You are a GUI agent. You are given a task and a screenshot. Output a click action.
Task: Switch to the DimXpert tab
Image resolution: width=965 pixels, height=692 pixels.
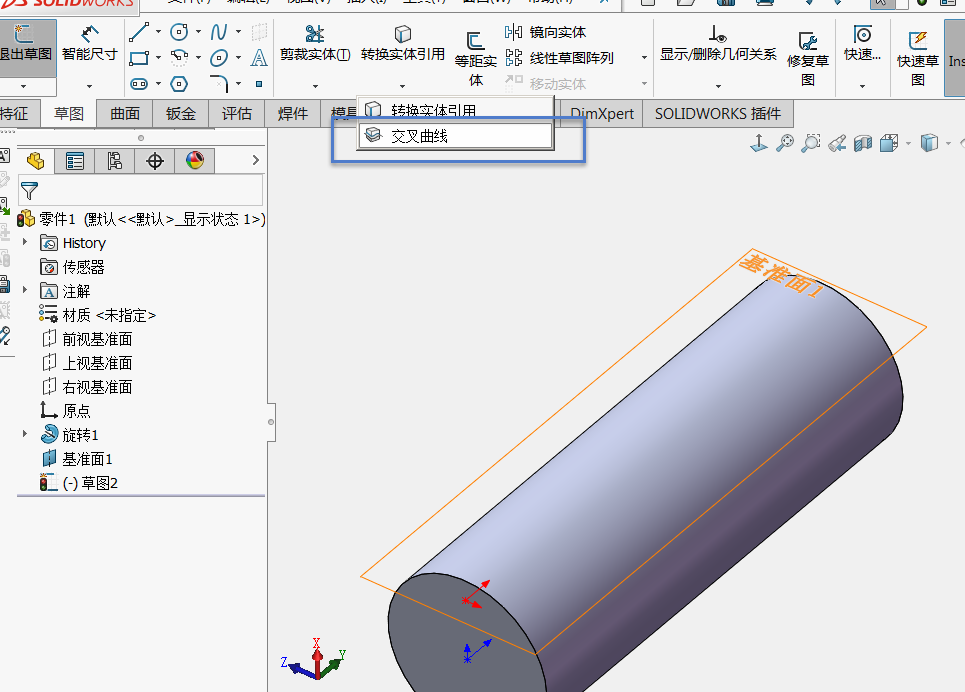tap(601, 113)
